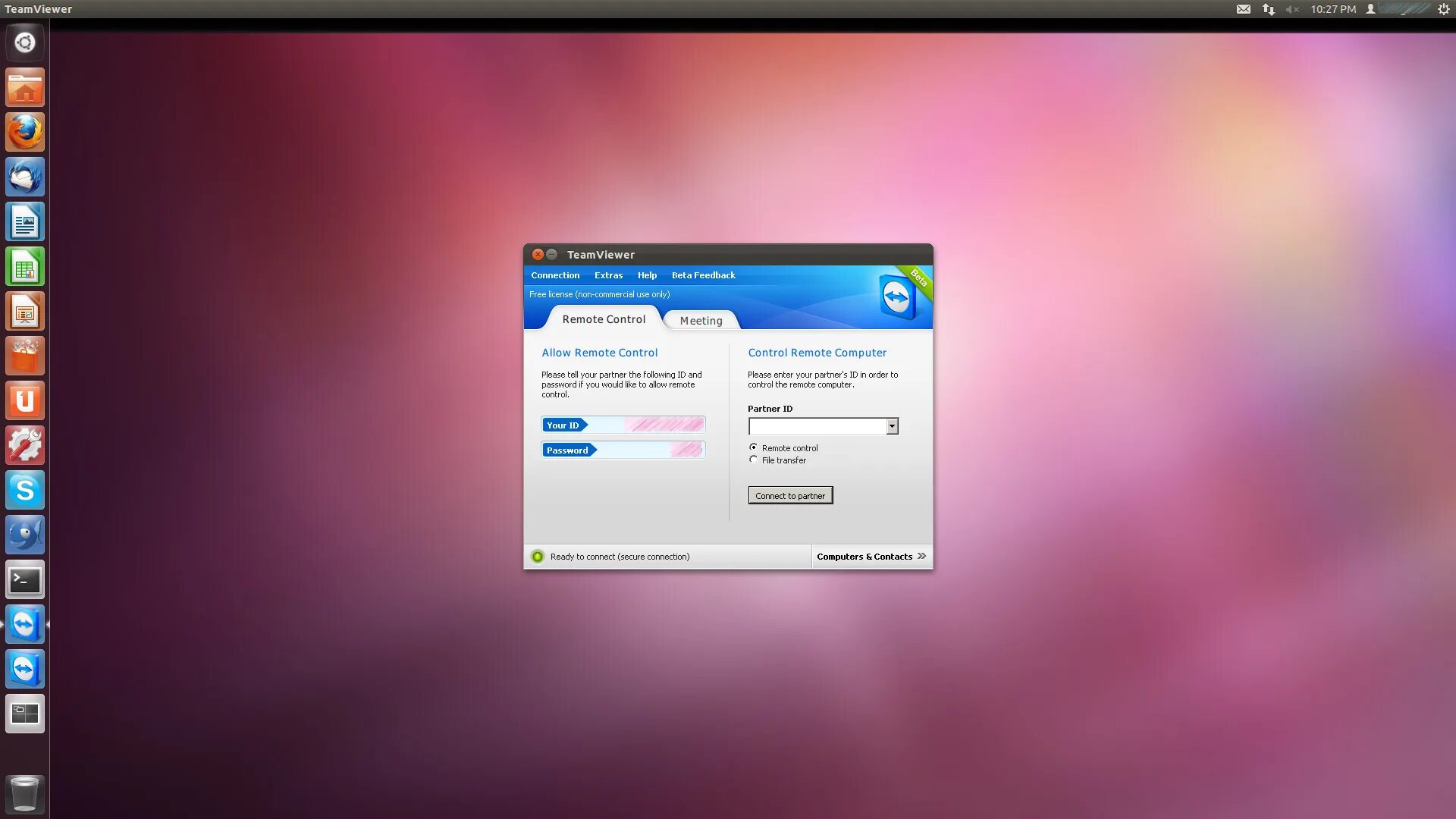Open LibreOffice Calc from the launcher

25,266
